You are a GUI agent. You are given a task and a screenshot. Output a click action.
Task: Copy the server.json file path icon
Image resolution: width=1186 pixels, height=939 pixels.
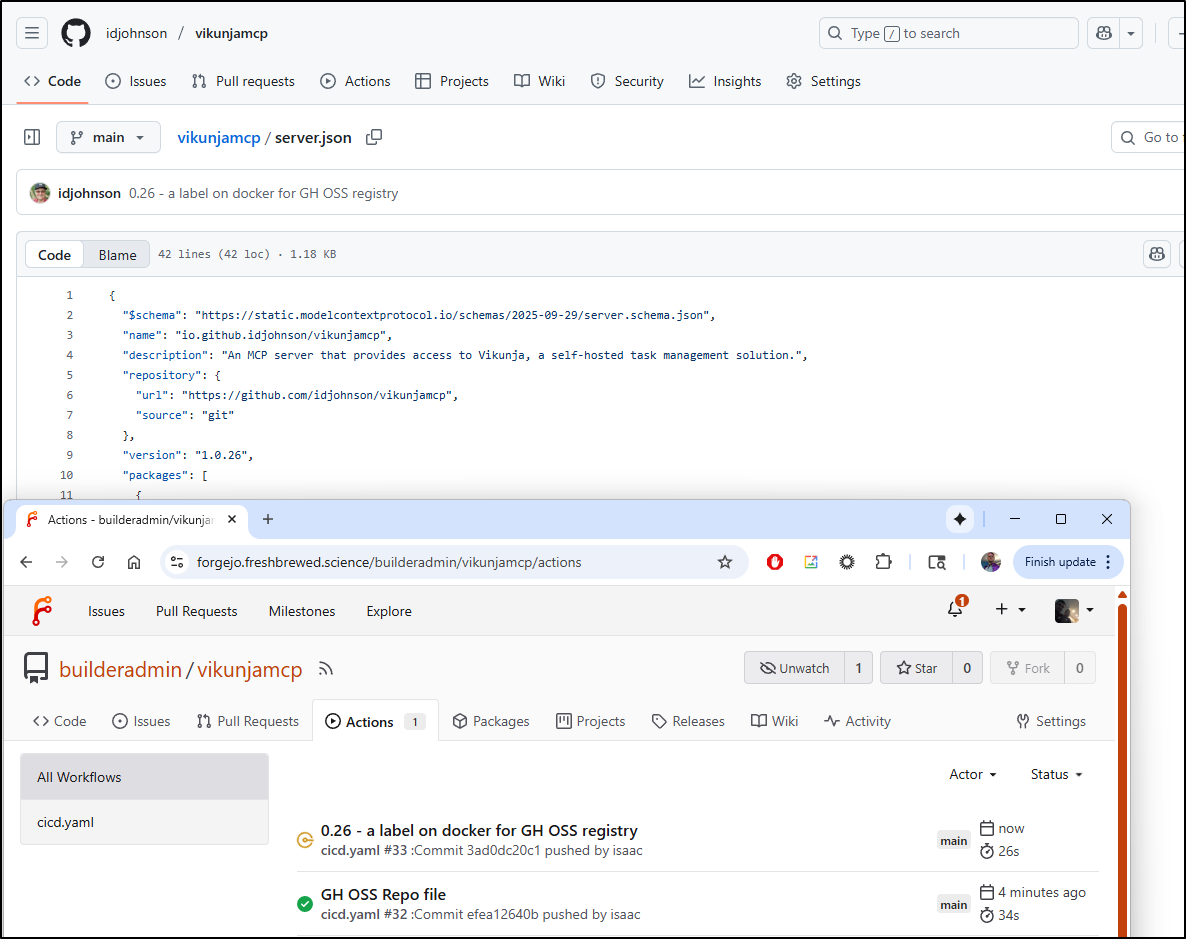[374, 137]
